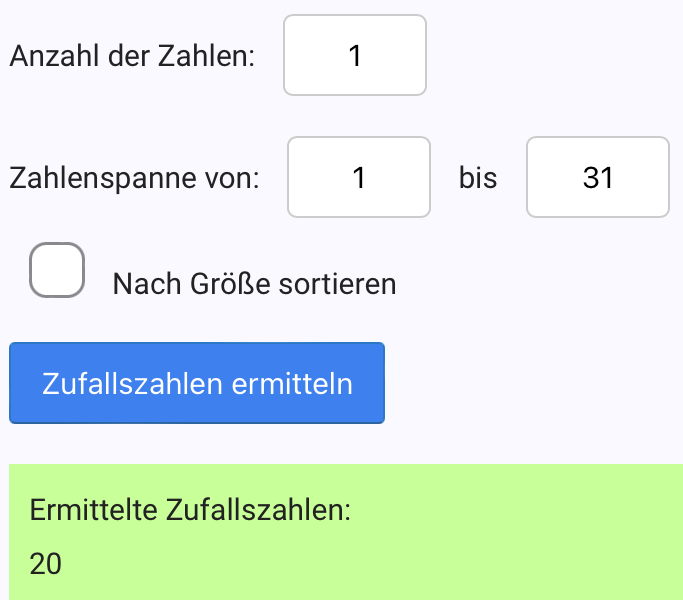Screen dimensions: 683x600
Task: Click the generated random number 20
Action: point(46,565)
